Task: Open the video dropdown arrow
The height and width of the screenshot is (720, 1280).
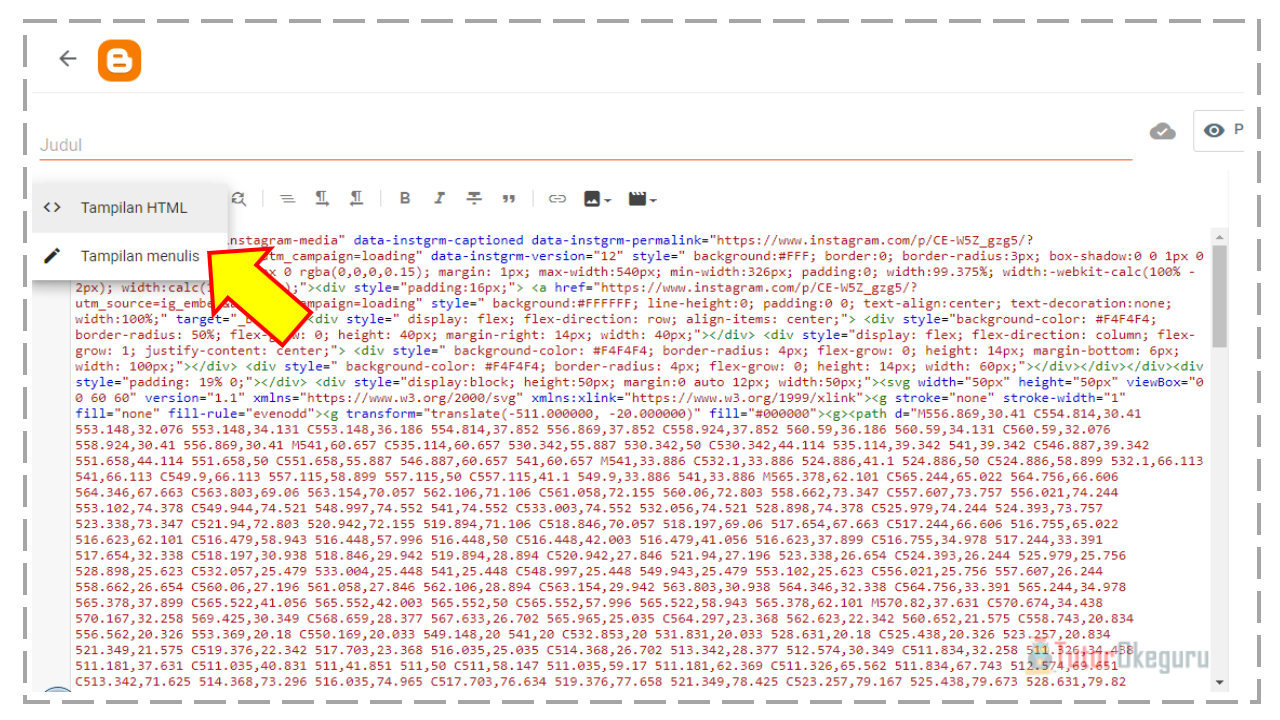Action: click(x=652, y=200)
